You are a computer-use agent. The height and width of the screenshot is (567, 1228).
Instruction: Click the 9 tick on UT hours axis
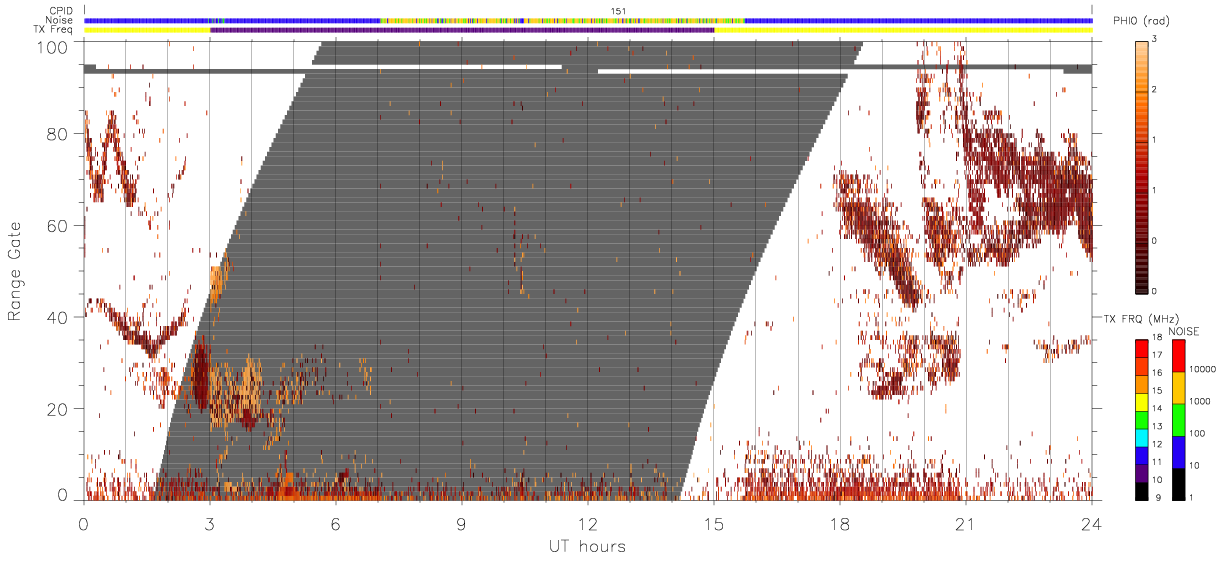coord(462,524)
